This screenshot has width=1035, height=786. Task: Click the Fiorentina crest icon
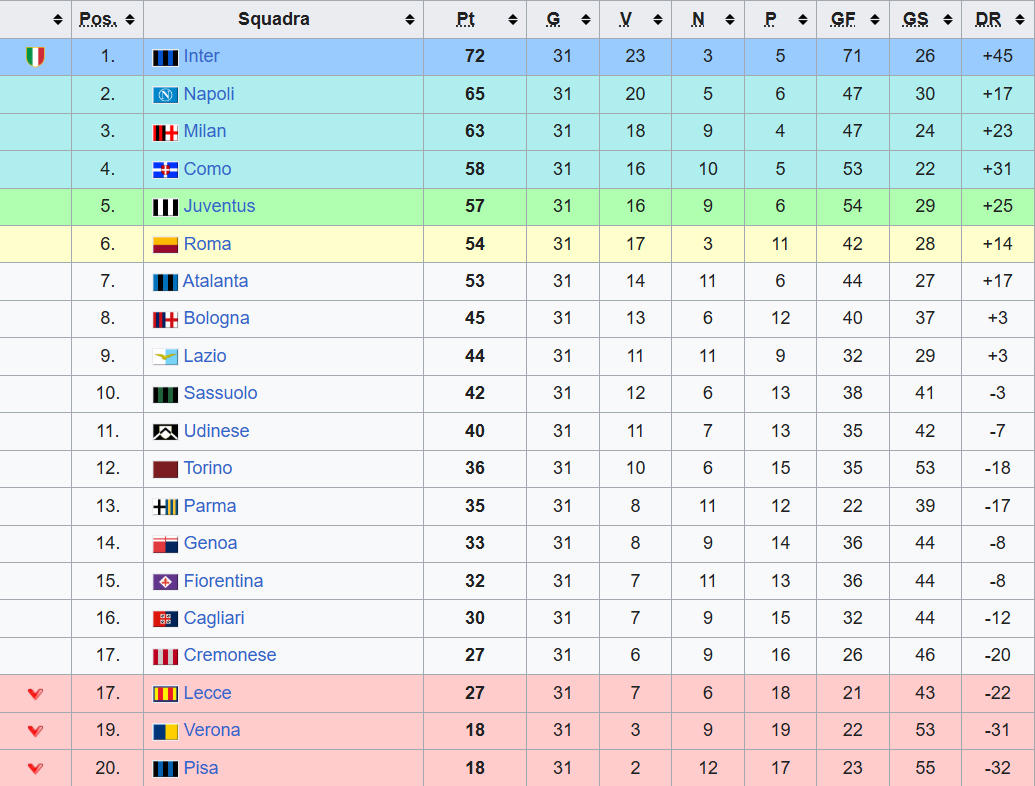[165, 582]
